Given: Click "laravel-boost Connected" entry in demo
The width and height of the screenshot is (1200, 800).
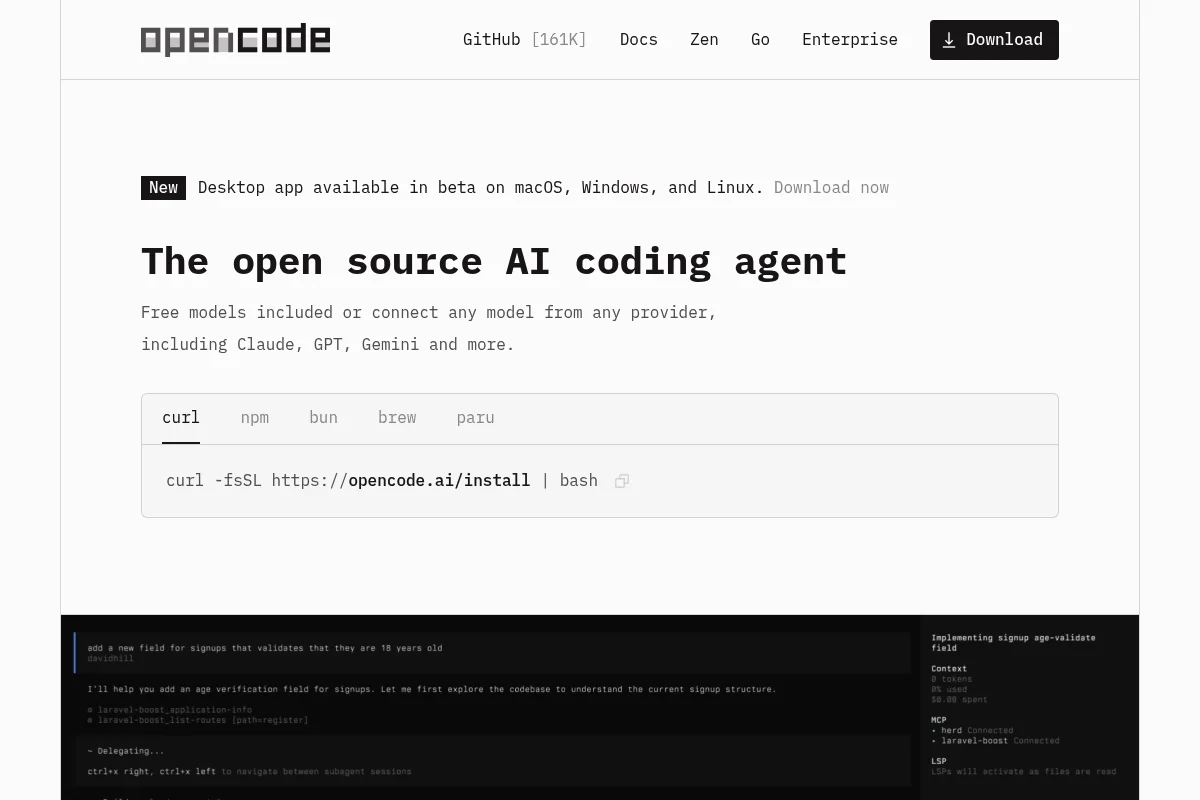Looking at the screenshot, I should coord(995,741).
